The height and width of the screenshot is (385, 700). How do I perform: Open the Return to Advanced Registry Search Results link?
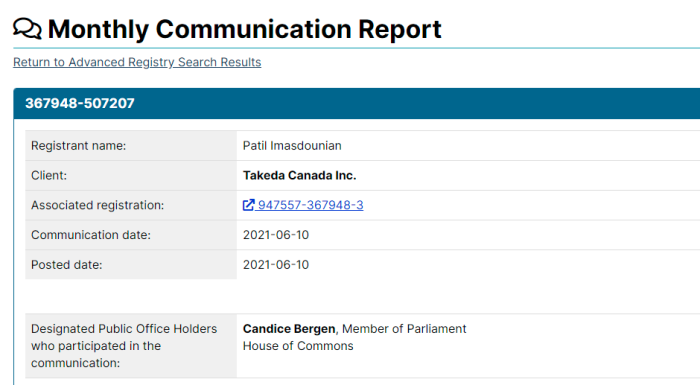tap(137, 62)
